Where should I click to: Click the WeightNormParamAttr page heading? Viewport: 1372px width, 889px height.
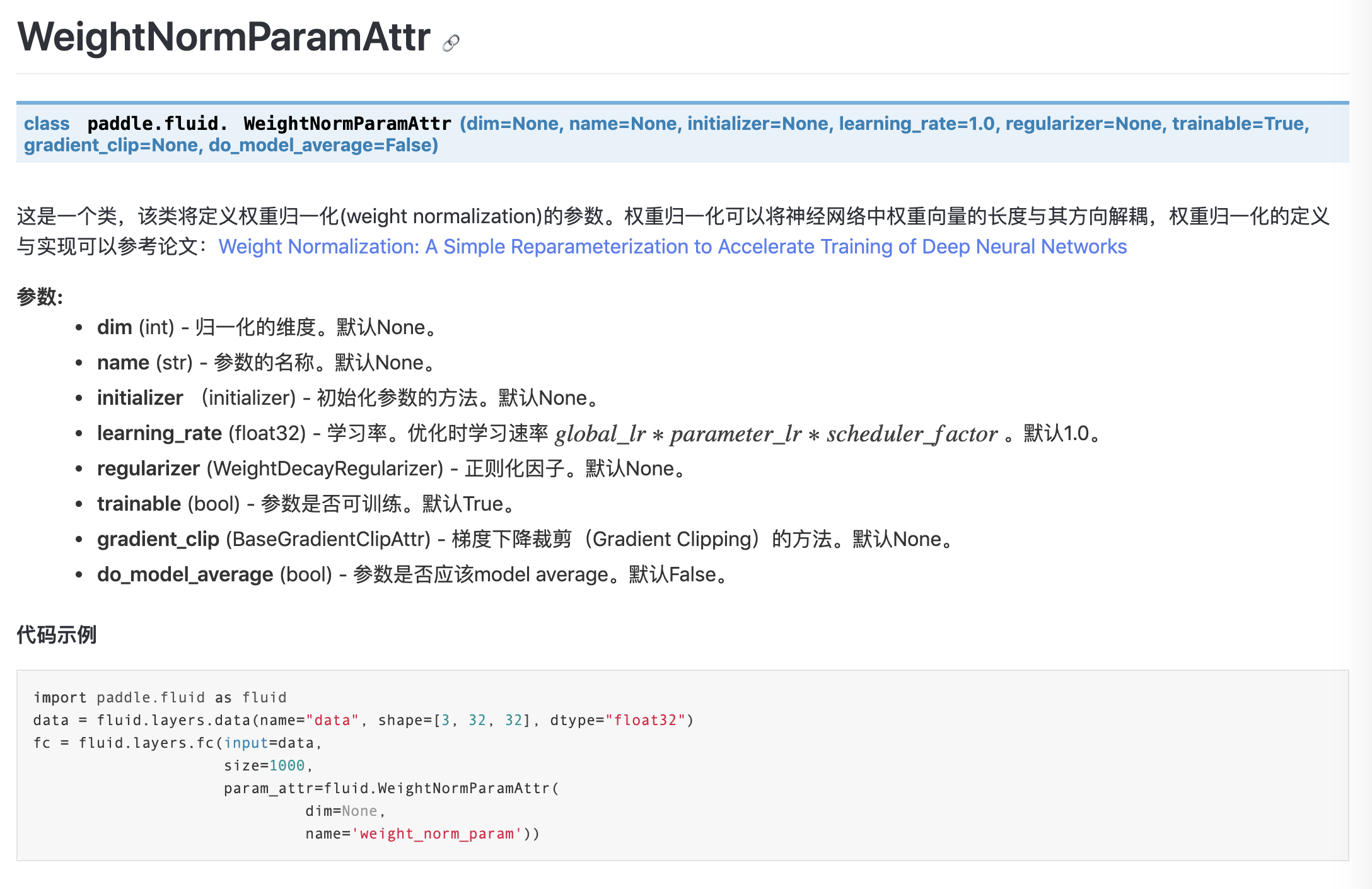[x=224, y=37]
